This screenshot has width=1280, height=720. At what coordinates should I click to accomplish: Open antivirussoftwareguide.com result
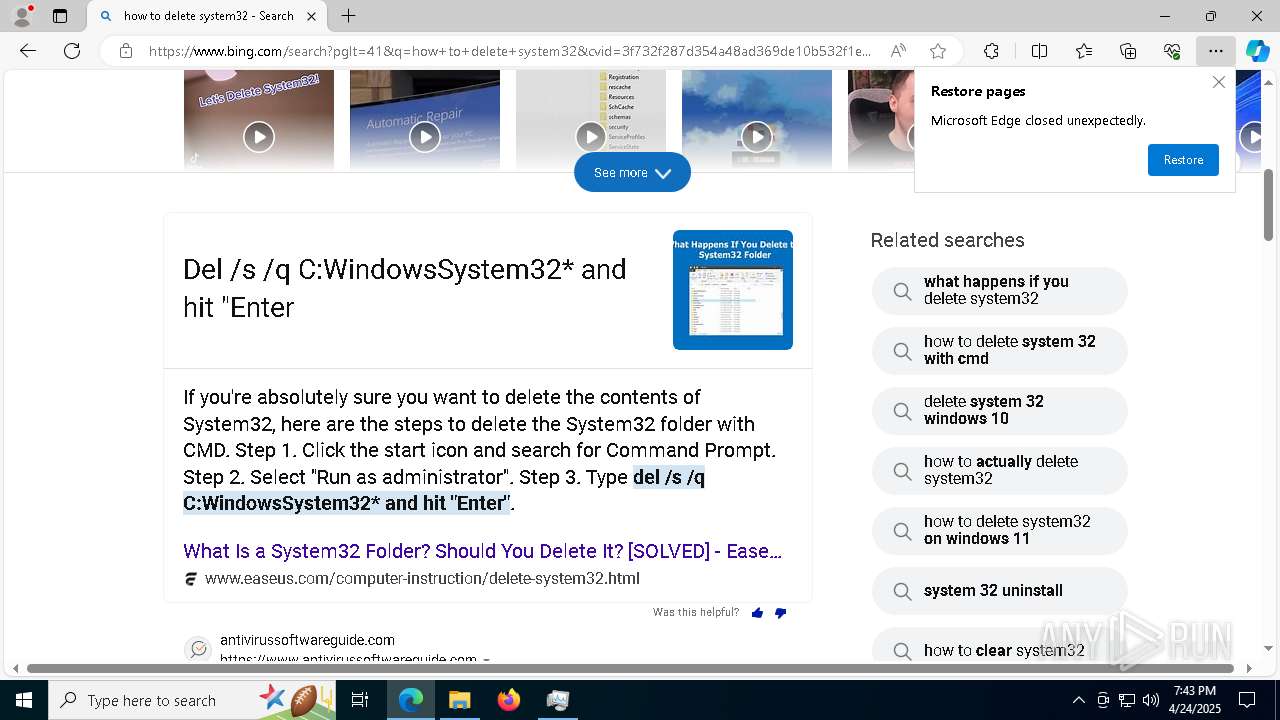307,640
